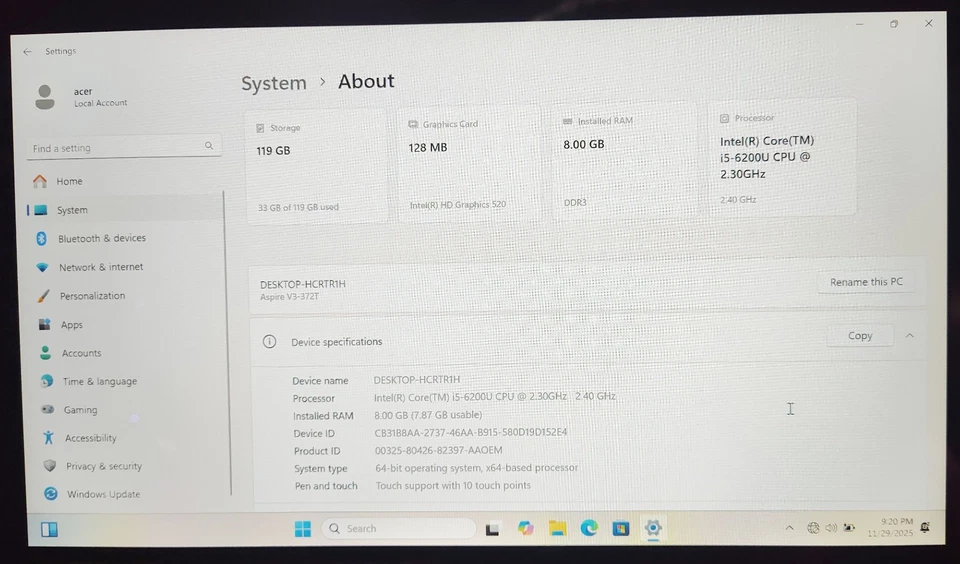Viewport: 960px width, 564px height.
Task: Click the battery tray icon
Action: click(849, 527)
